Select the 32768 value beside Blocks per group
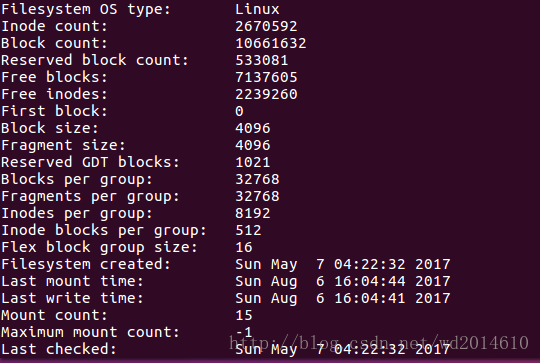The height and width of the screenshot is (363, 540). click(x=257, y=179)
